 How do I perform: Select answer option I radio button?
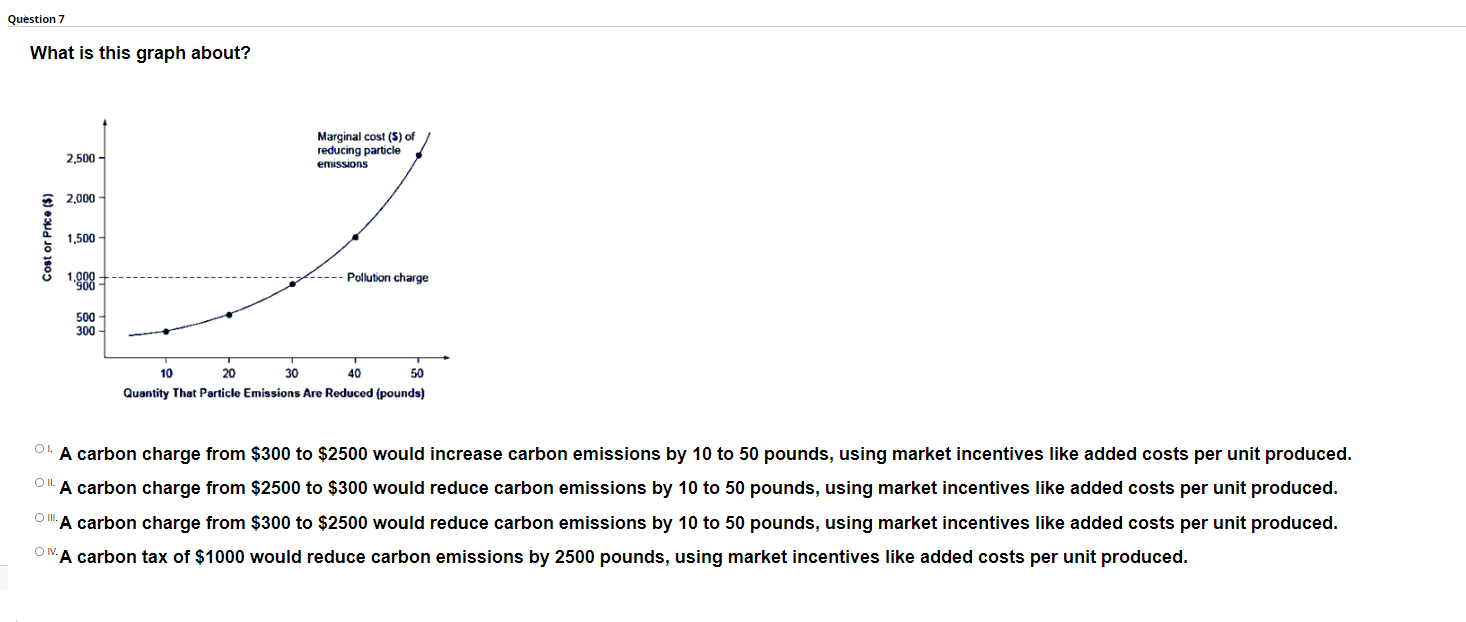38,448
